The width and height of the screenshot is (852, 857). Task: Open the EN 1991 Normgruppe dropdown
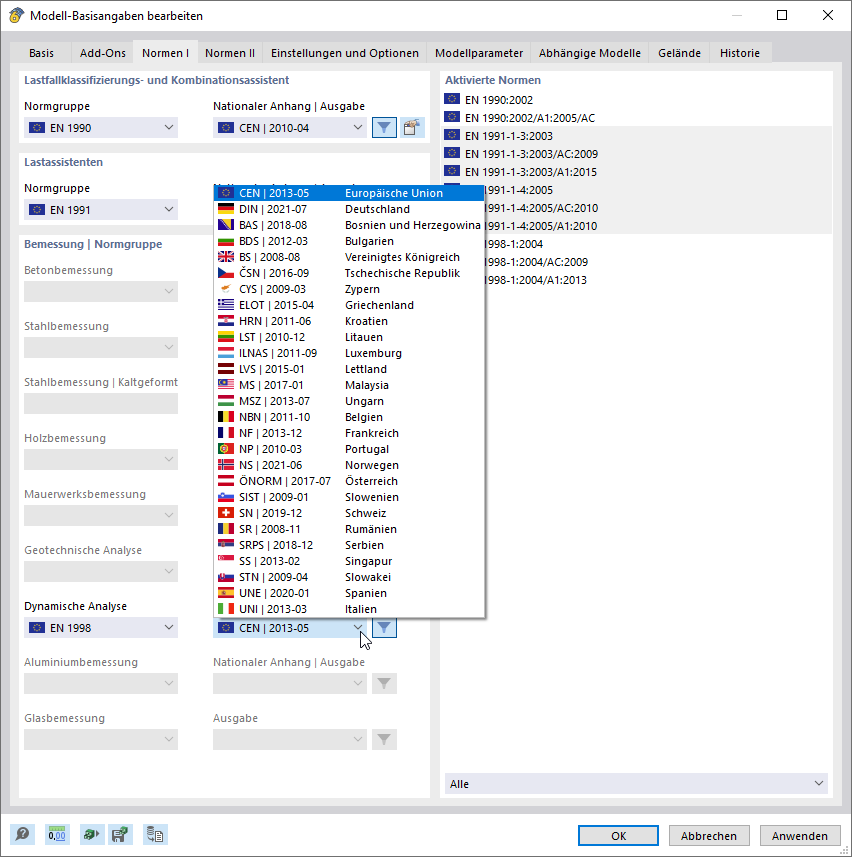(x=101, y=210)
